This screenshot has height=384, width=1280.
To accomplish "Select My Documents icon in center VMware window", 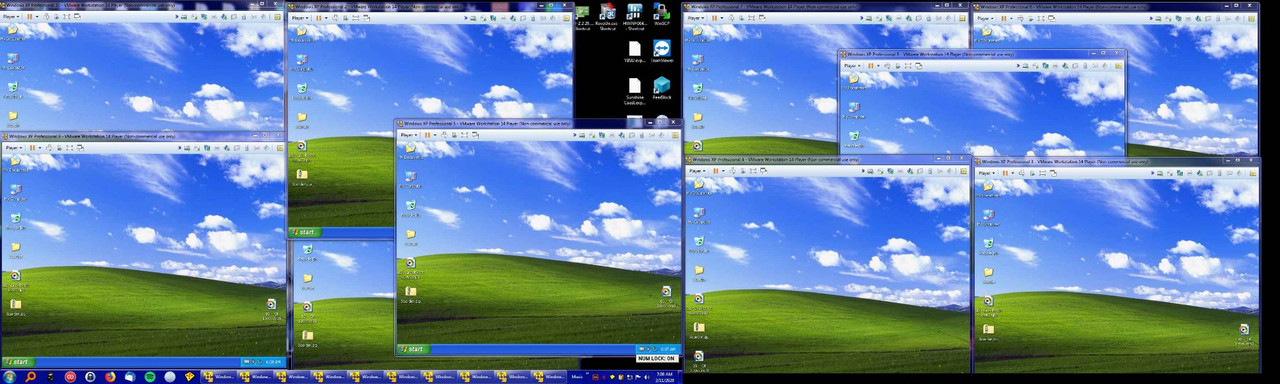I will click(x=410, y=150).
